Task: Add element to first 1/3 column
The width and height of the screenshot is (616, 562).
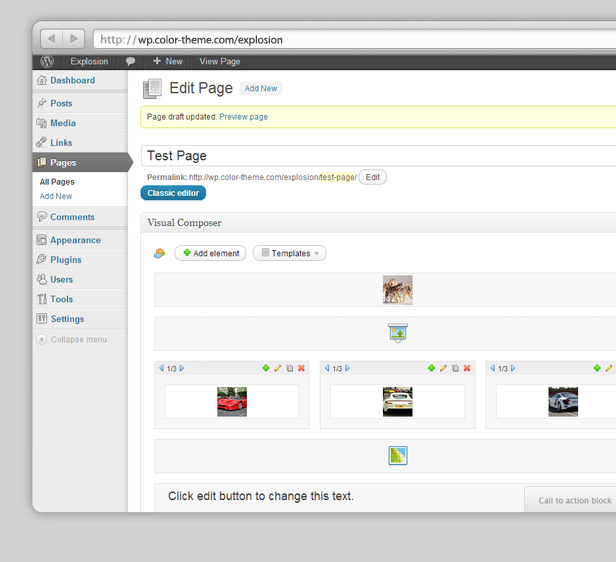Action: click(266, 368)
